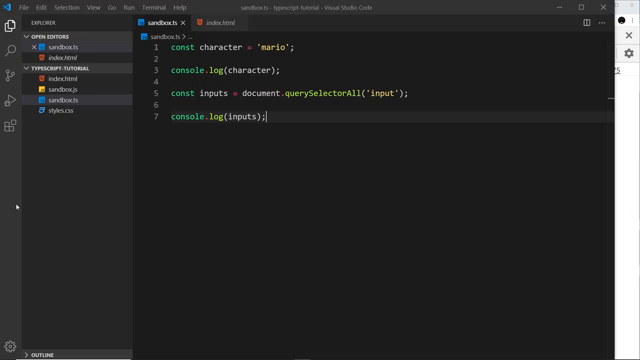Click console.log(inputs) on line 7

coord(218,117)
